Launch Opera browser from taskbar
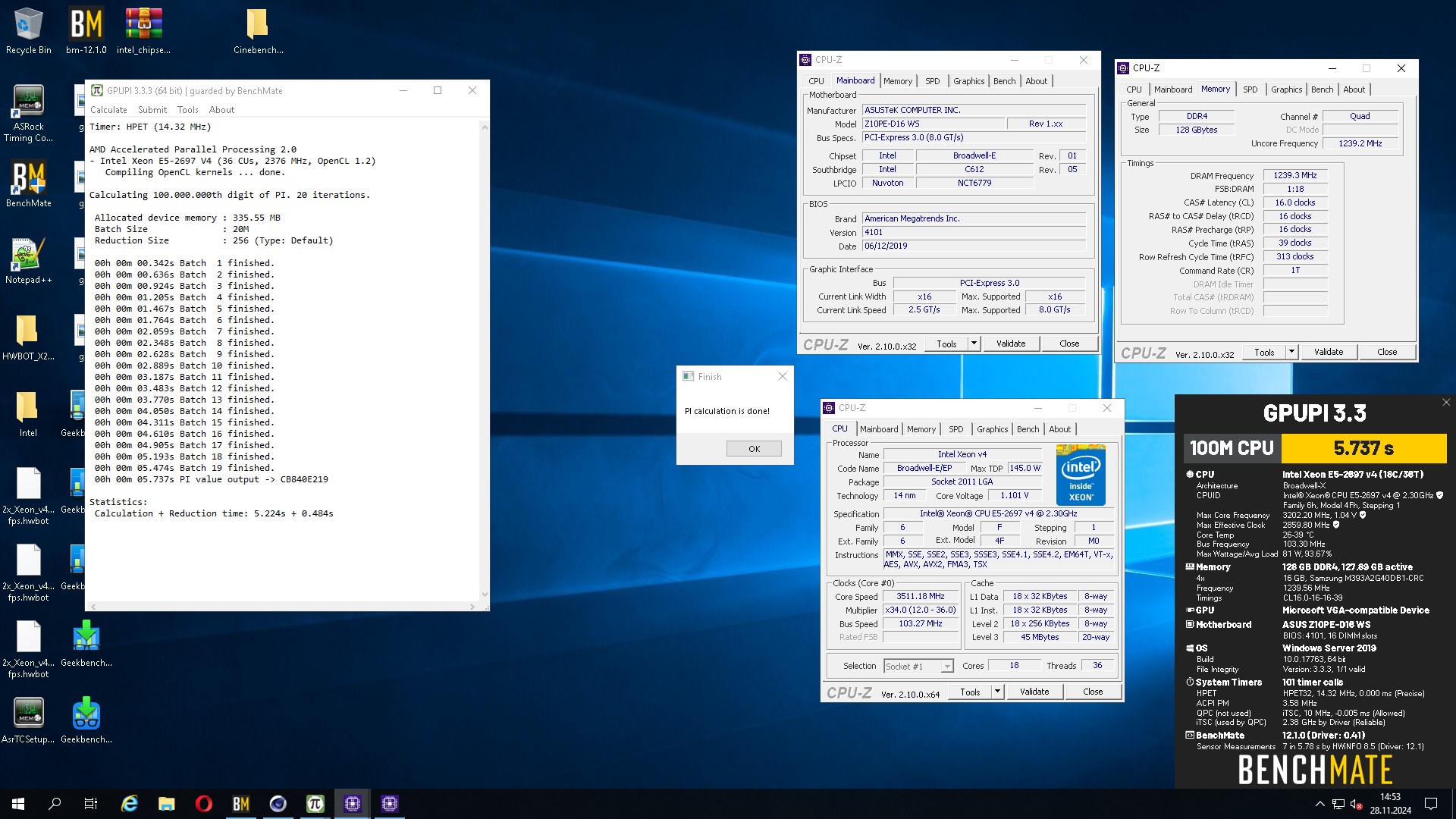The image size is (1456, 819). tap(204, 804)
